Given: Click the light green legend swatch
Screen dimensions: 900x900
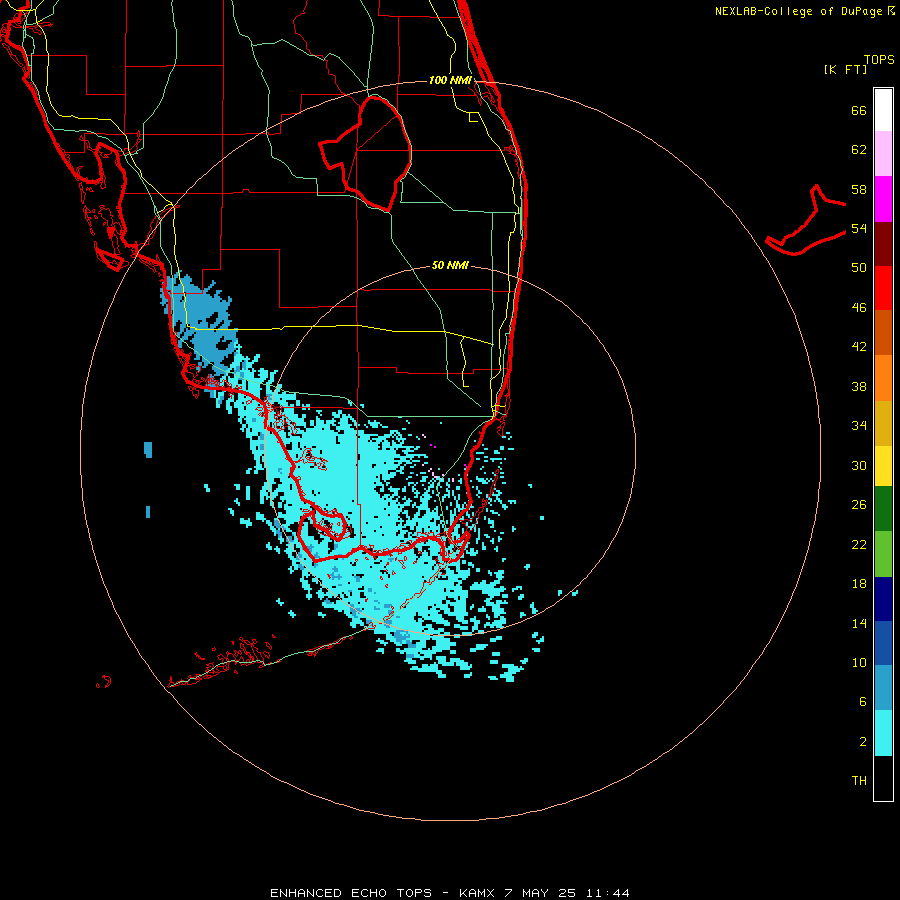Looking at the screenshot, I should click(x=883, y=554).
